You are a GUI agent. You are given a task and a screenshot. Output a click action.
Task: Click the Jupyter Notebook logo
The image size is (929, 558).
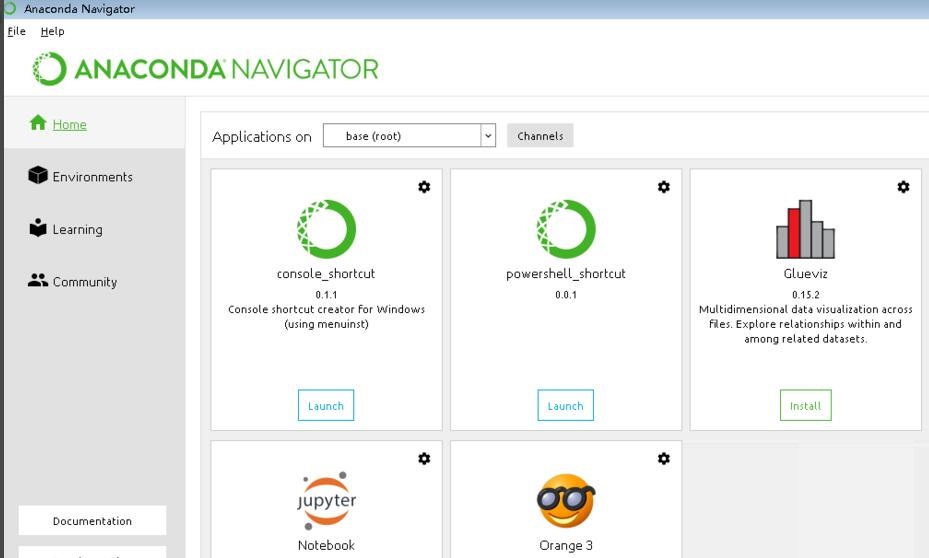(326, 500)
